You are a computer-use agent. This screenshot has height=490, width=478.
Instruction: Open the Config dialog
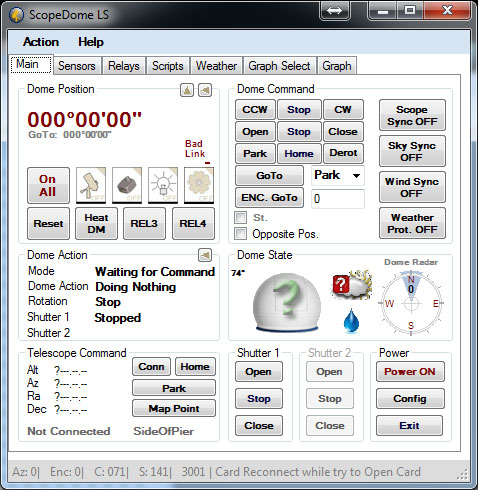tap(410, 399)
